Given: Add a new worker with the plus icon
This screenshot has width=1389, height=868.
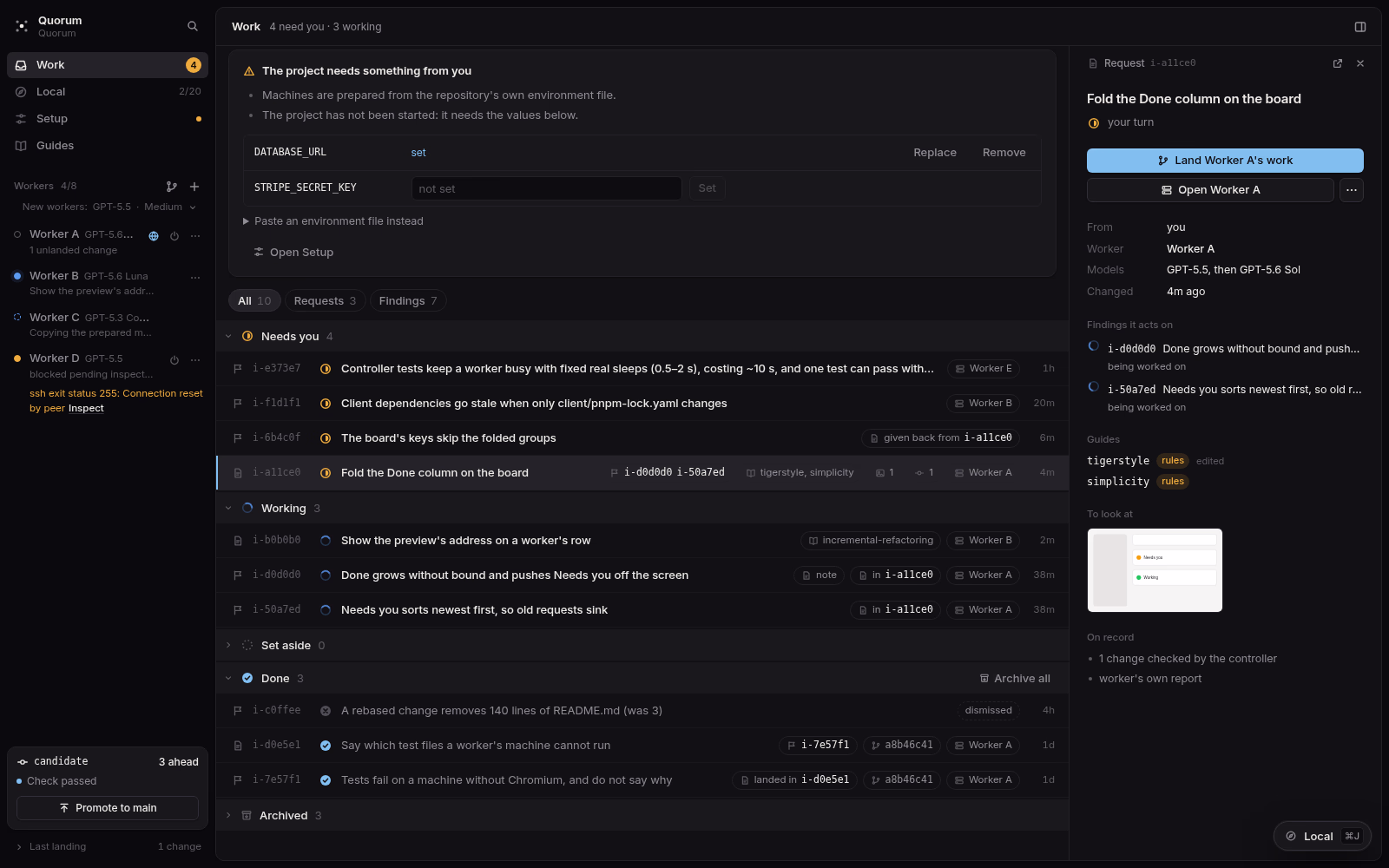Looking at the screenshot, I should coord(194,186).
